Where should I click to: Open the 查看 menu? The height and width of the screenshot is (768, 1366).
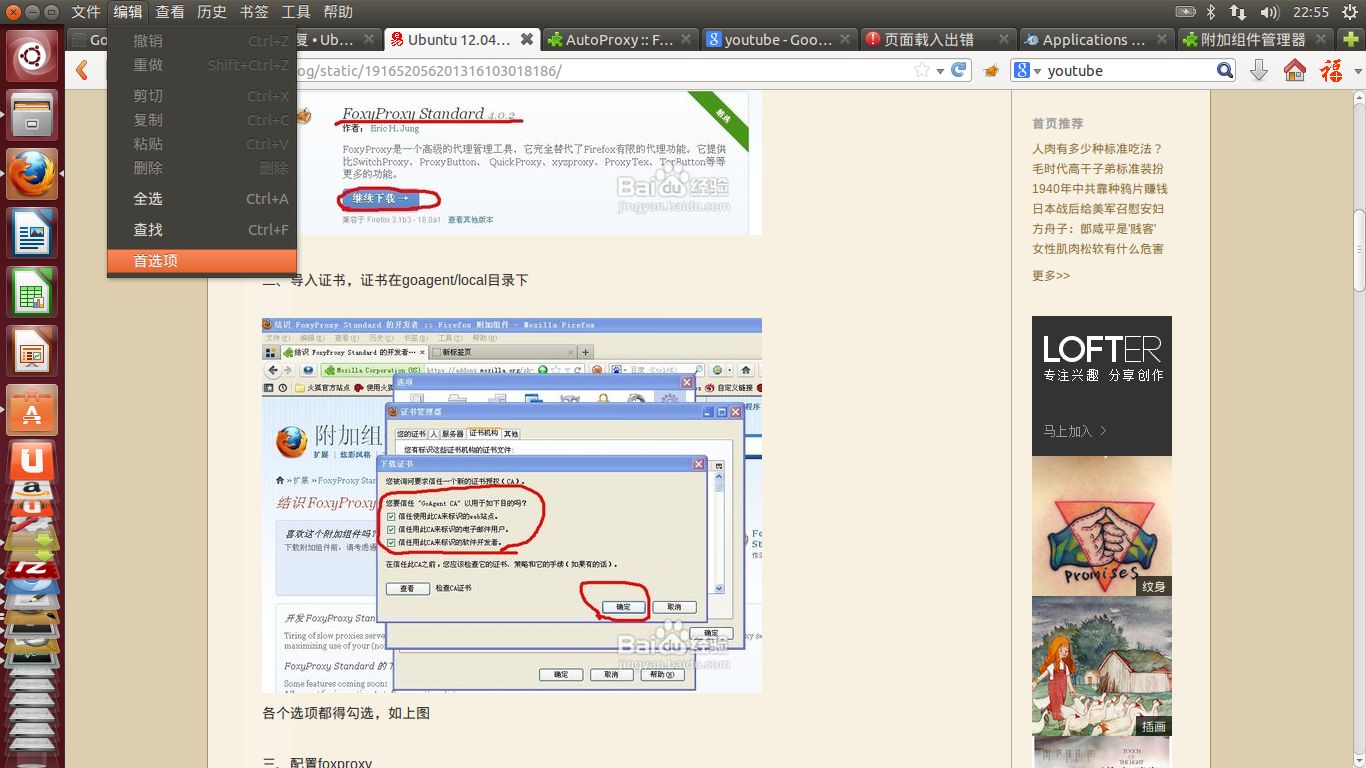[x=170, y=12]
